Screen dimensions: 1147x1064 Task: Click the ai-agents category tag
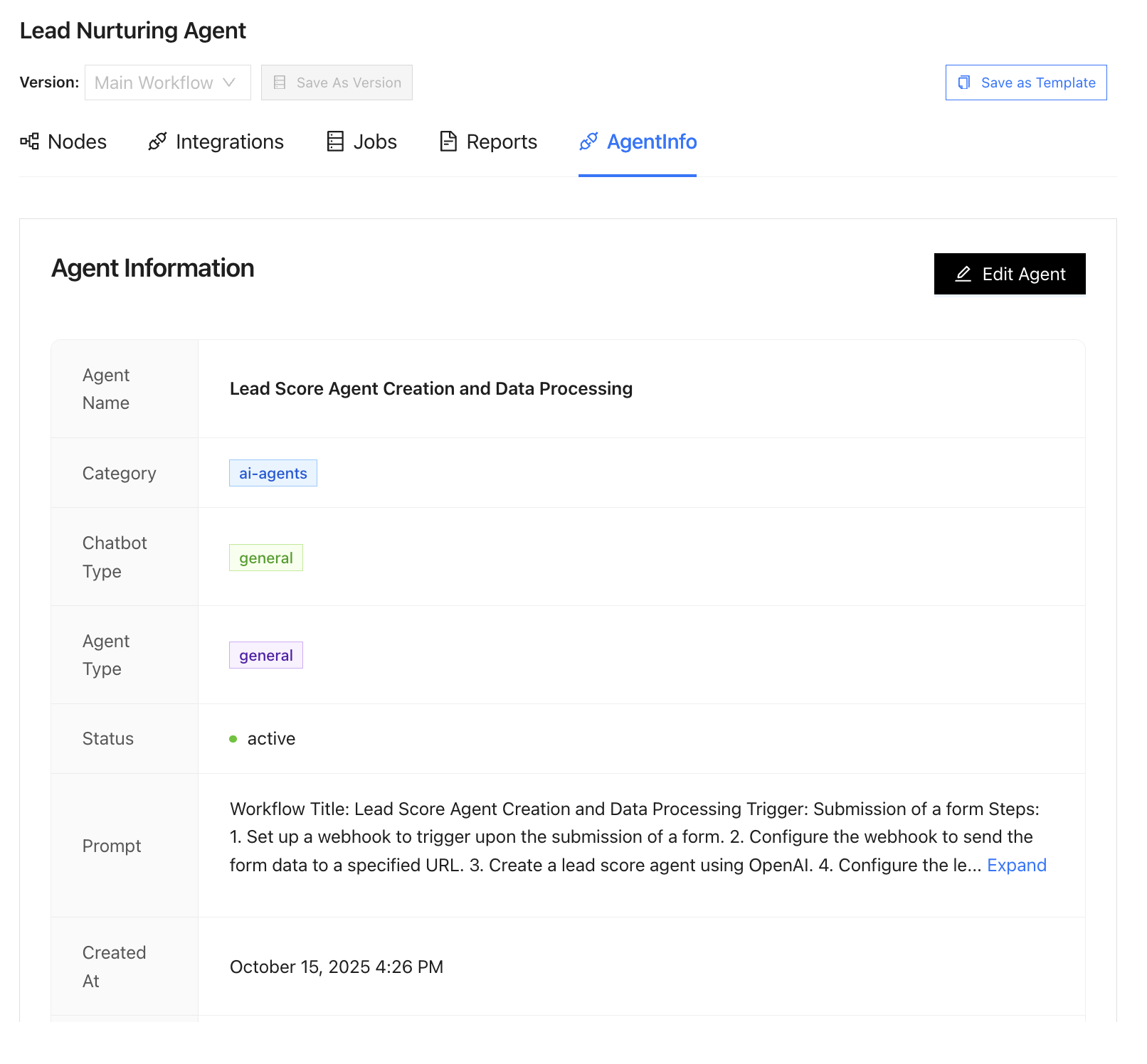(273, 474)
